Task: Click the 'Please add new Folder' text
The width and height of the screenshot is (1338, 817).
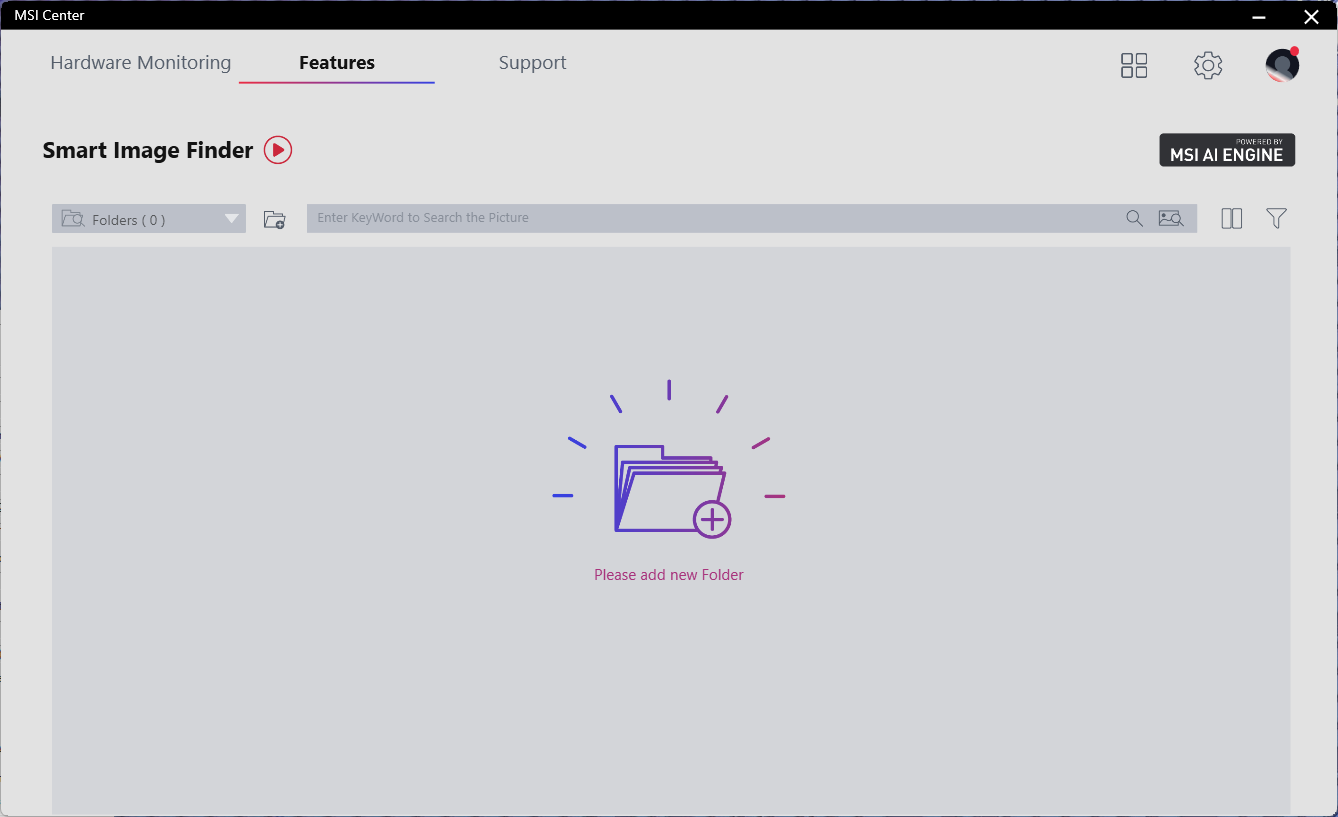Action: (x=669, y=575)
